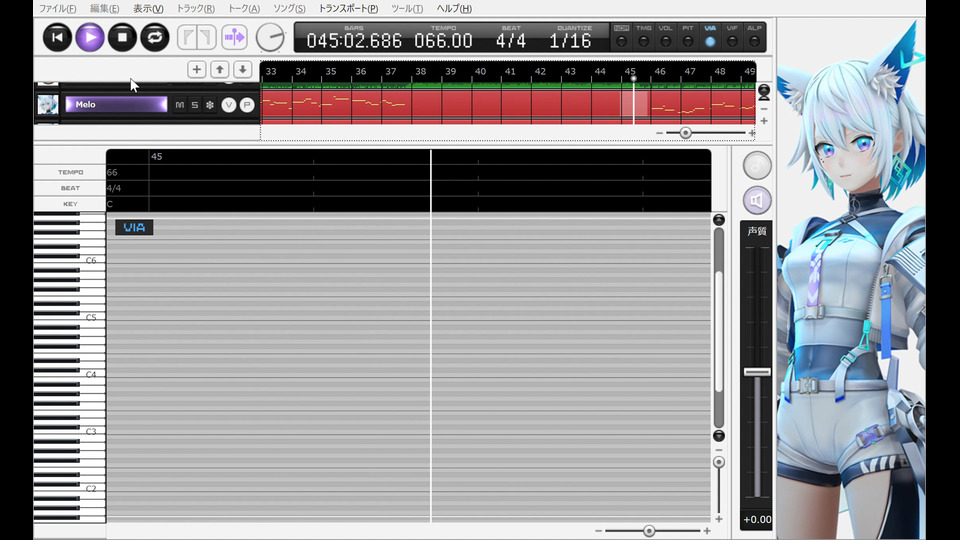The width and height of the screenshot is (960, 540).
Task: Toggle the P button on Melo track
Action: (x=247, y=105)
